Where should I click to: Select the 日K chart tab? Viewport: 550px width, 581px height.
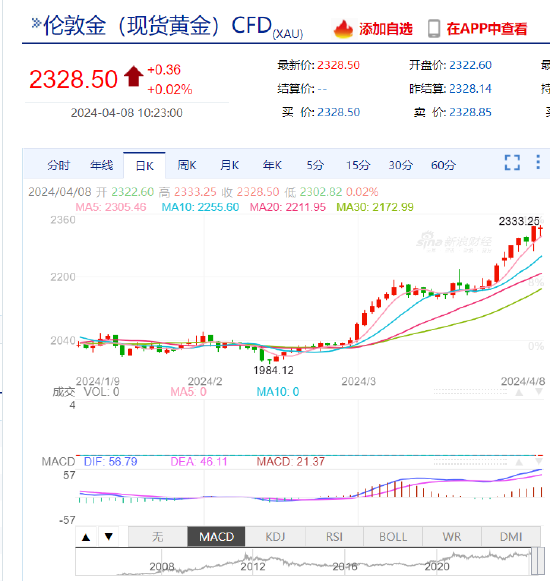coord(145,165)
